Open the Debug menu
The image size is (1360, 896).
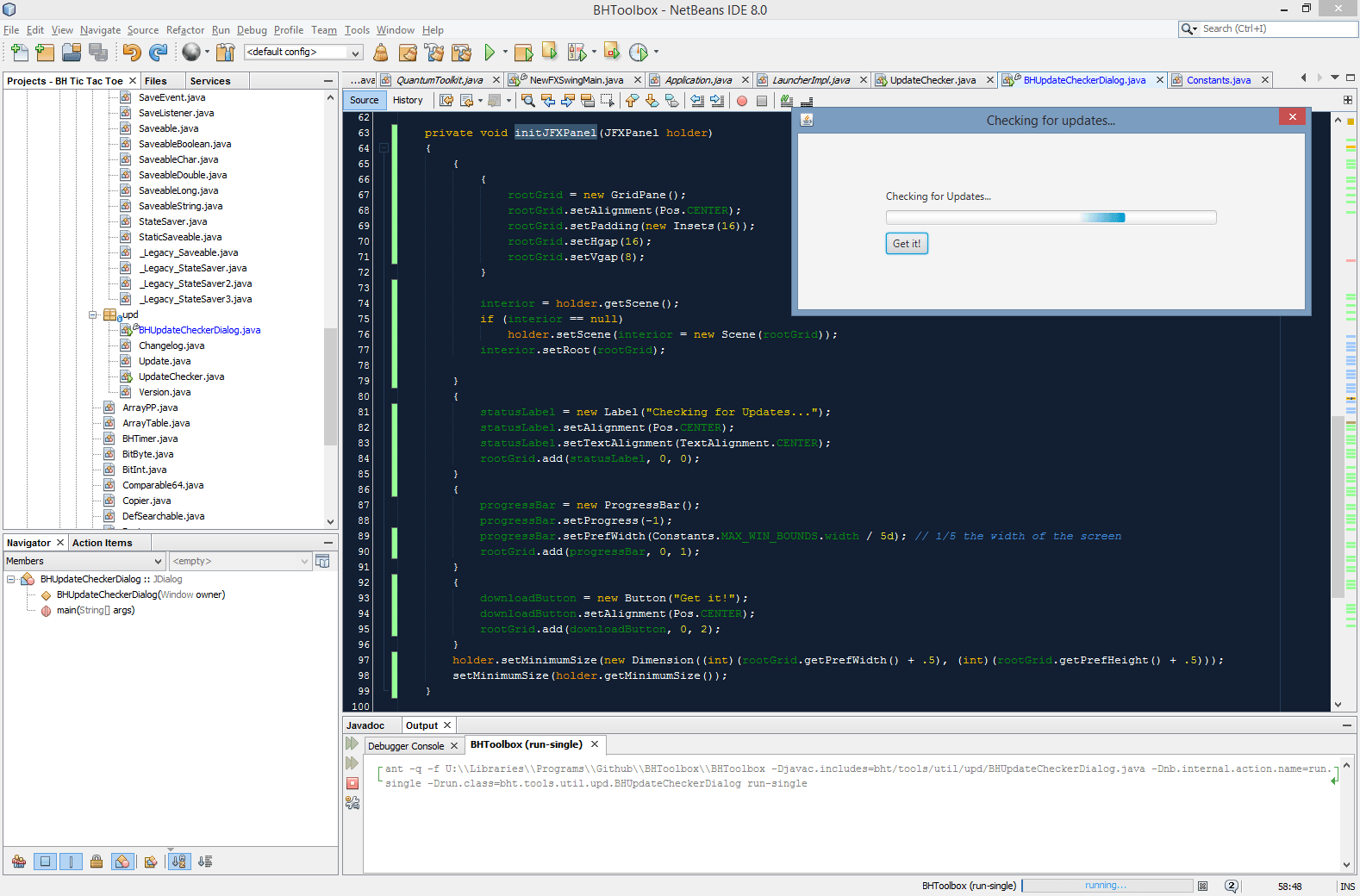coord(252,30)
